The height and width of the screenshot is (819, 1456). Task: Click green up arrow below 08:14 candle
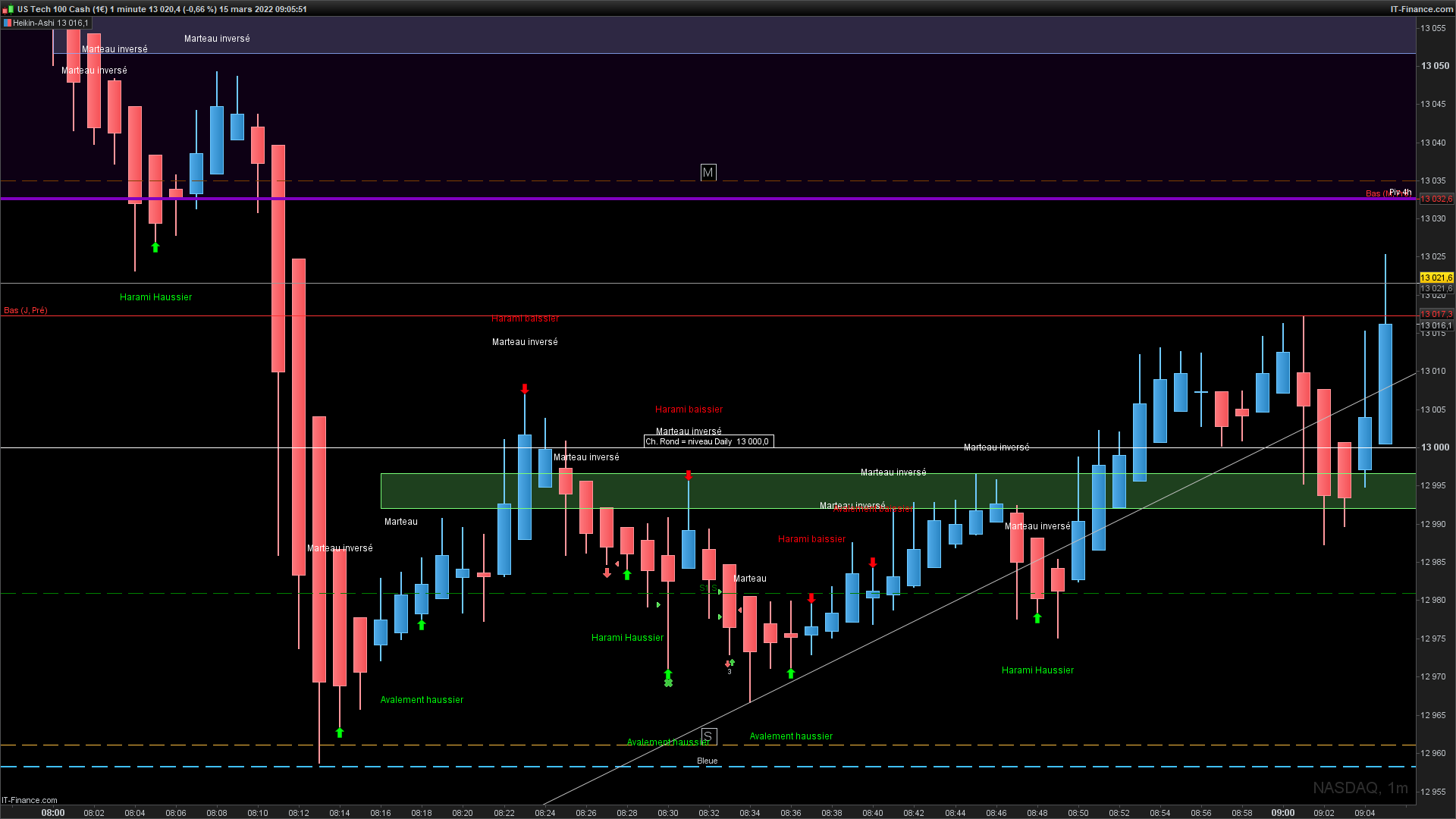pyautogui.click(x=340, y=733)
